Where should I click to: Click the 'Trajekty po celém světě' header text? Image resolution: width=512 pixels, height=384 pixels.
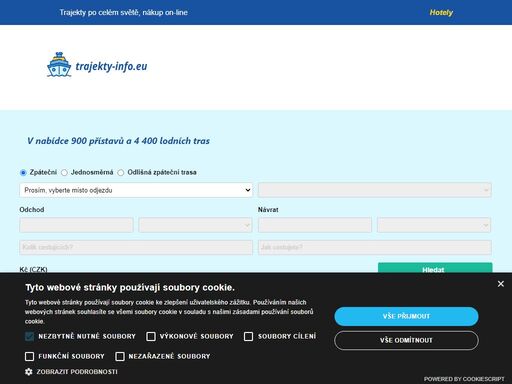tap(124, 13)
